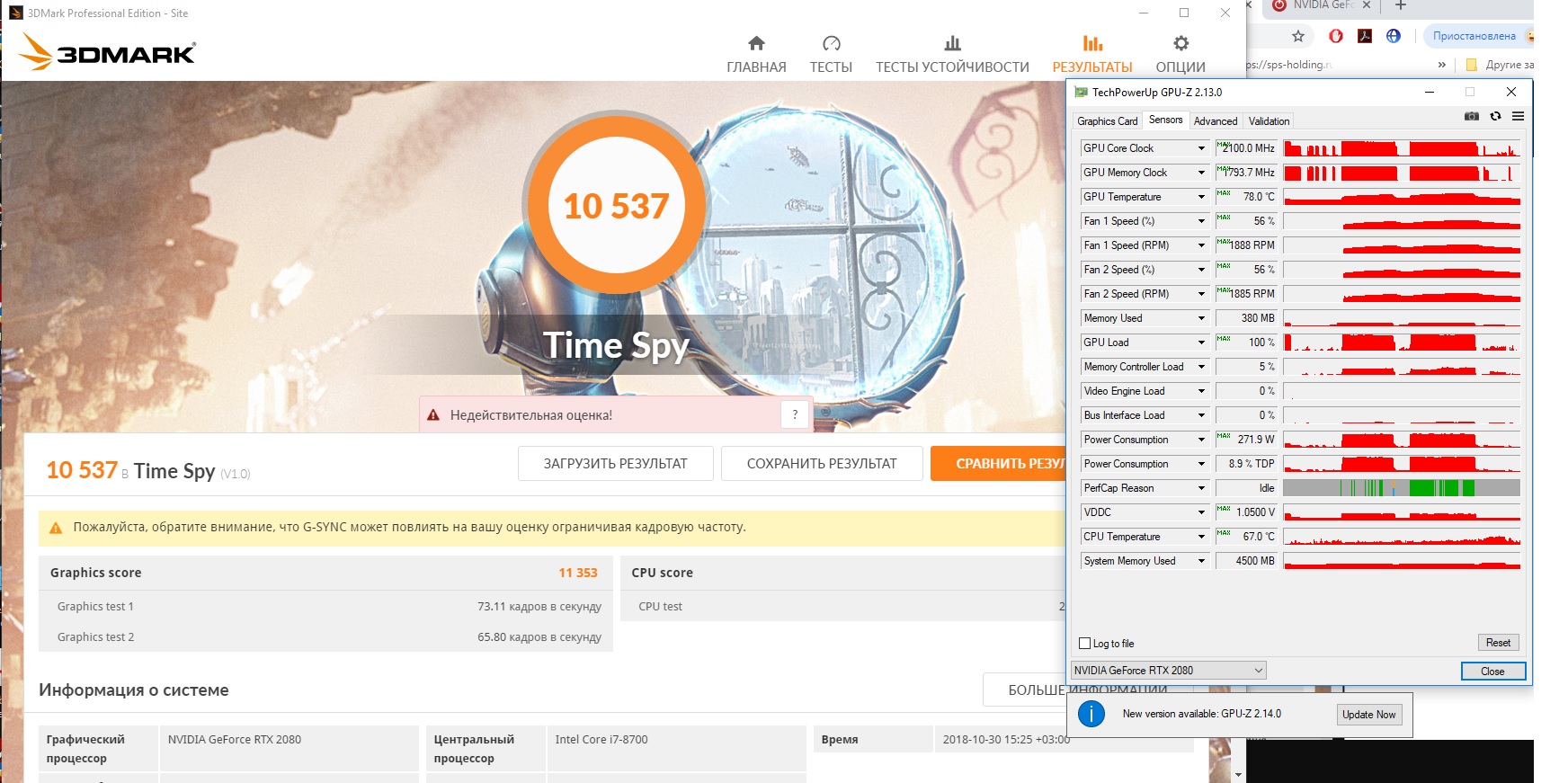Image resolution: width=1568 pixels, height=783 pixels.
Task: Open the Power Consumption dropdown in the % TDP row
Action: pos(1201,464)
